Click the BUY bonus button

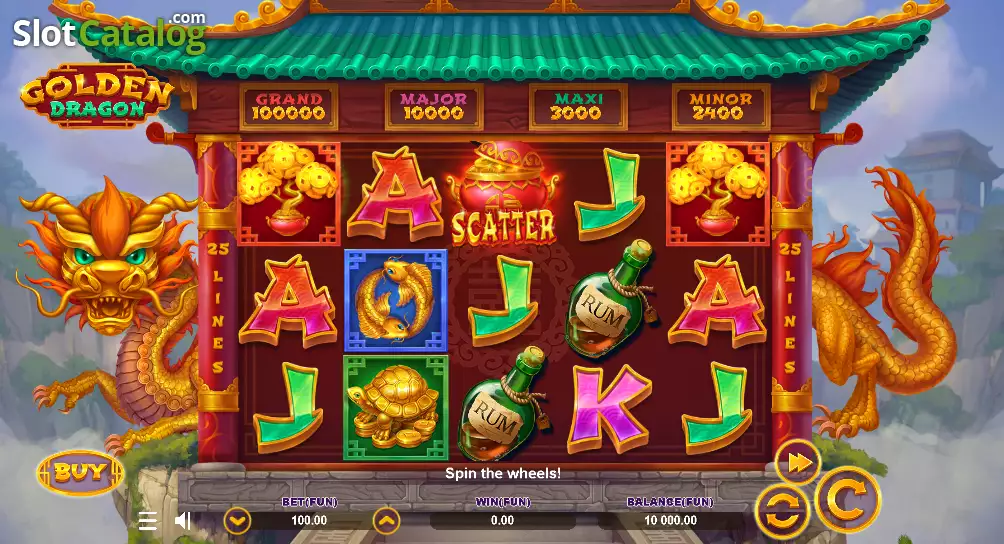point(80,473)
